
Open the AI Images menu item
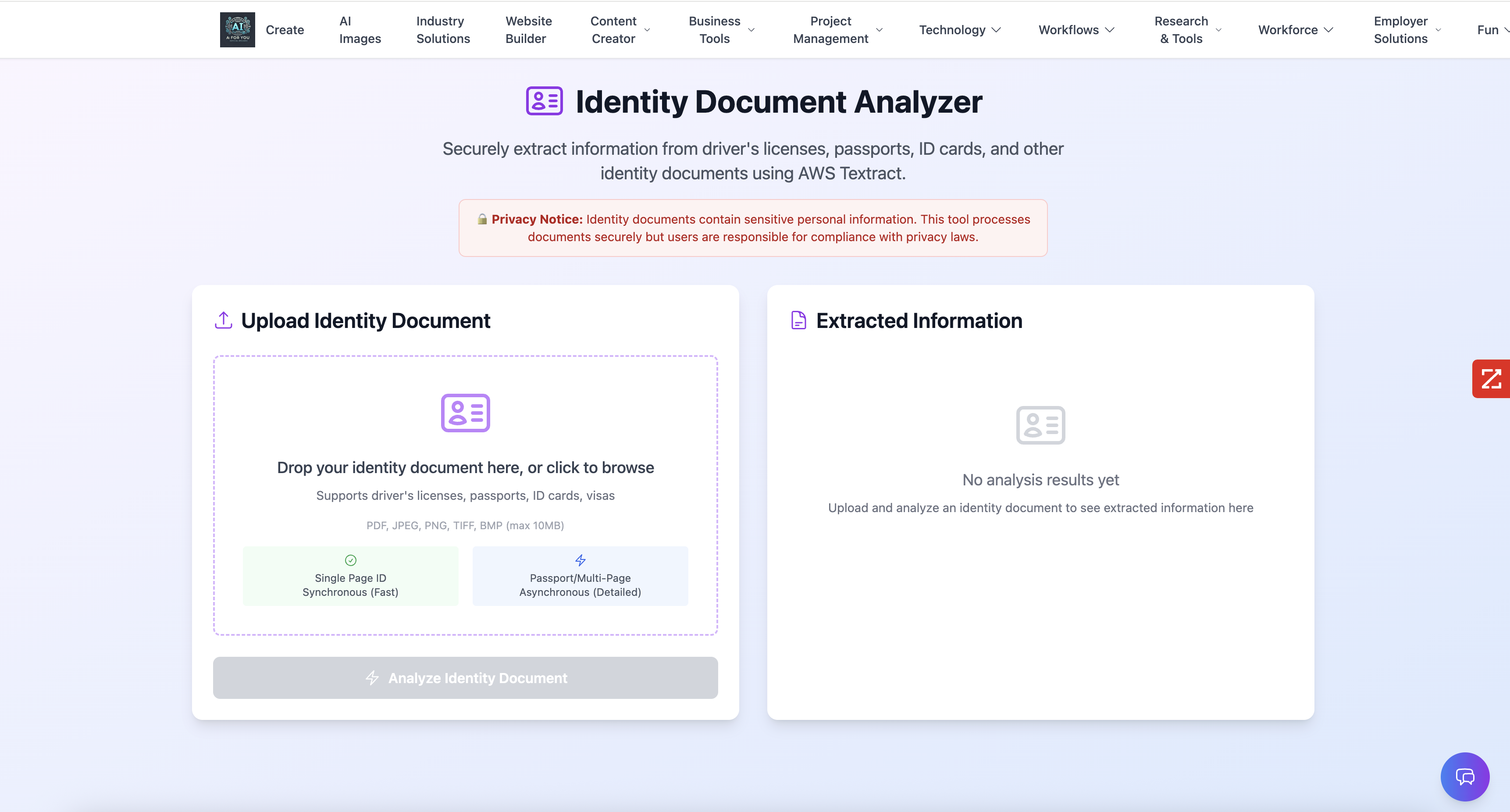360,29
